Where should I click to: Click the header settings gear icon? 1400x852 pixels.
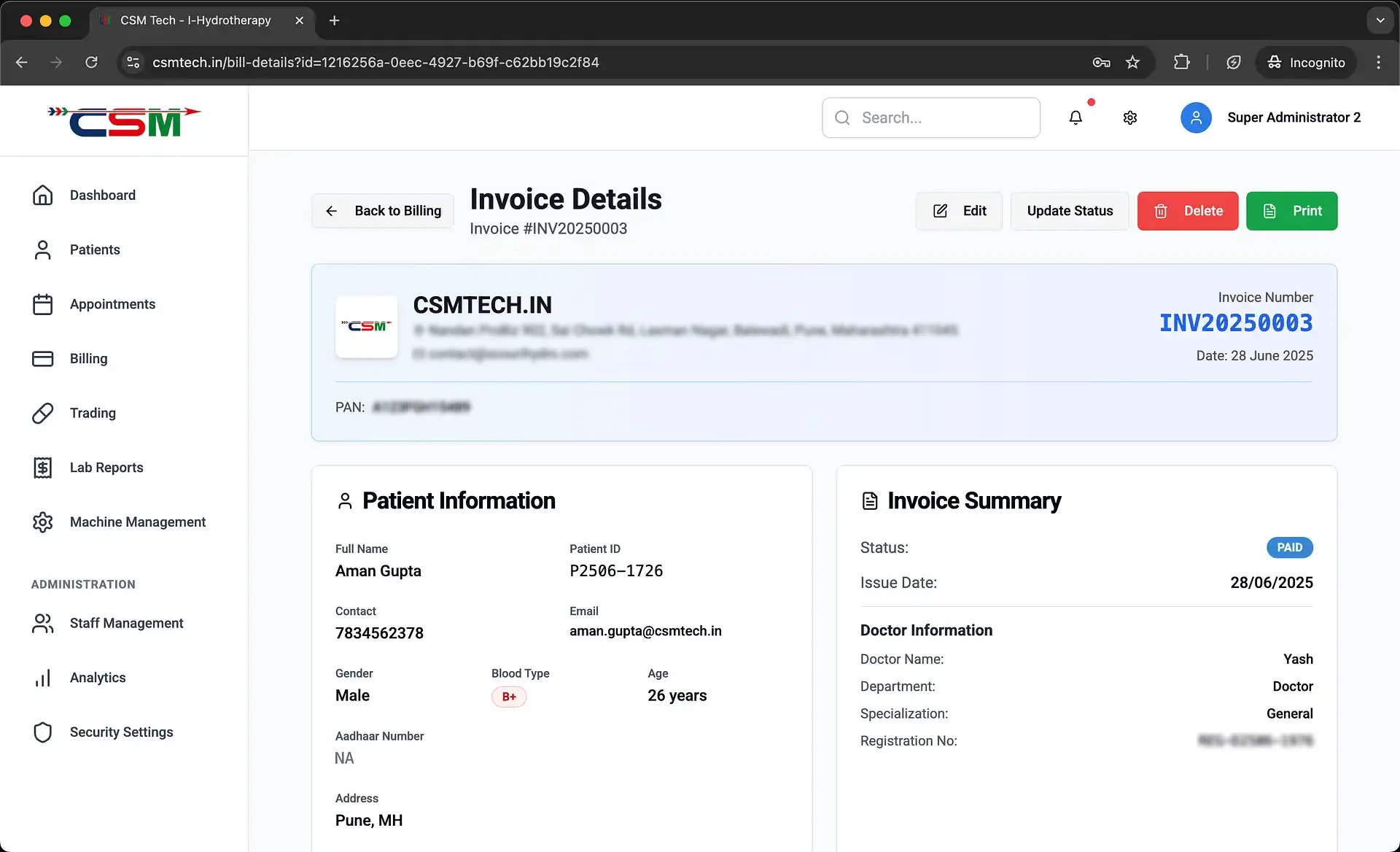(1130, 117)
